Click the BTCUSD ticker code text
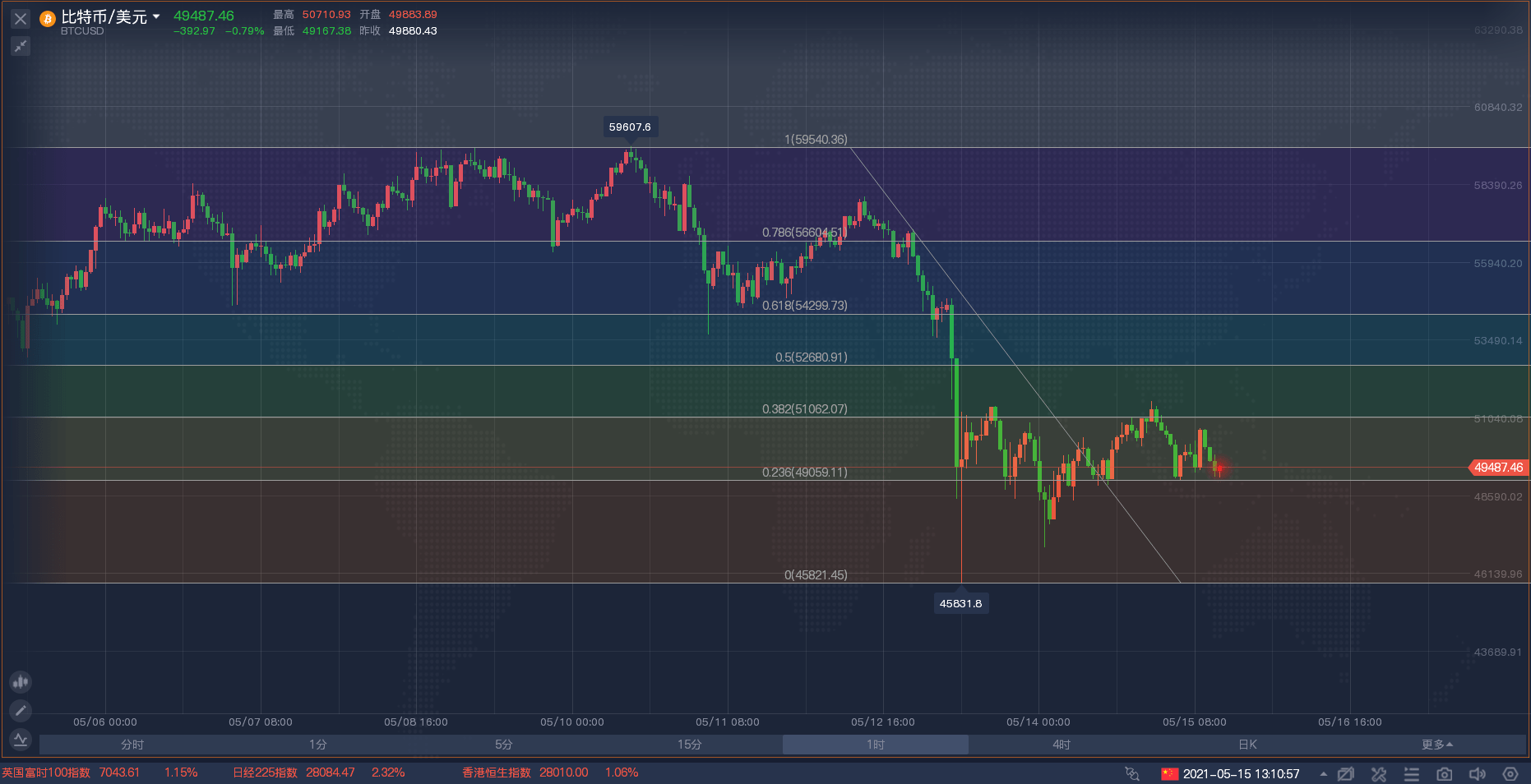The image size is (1531, 784). click(x=82, y=31)
